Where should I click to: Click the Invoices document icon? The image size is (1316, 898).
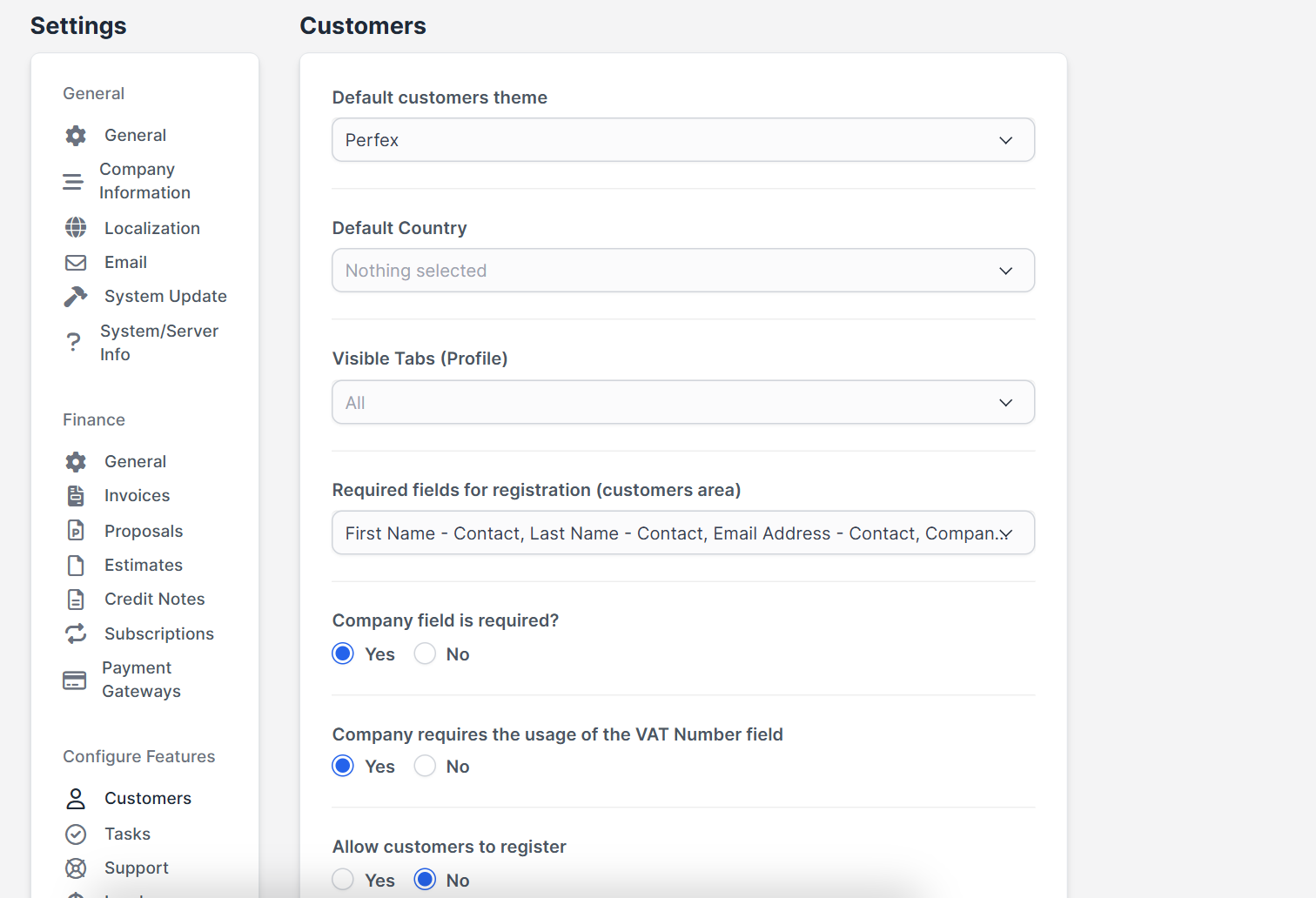tap(76, 496)
